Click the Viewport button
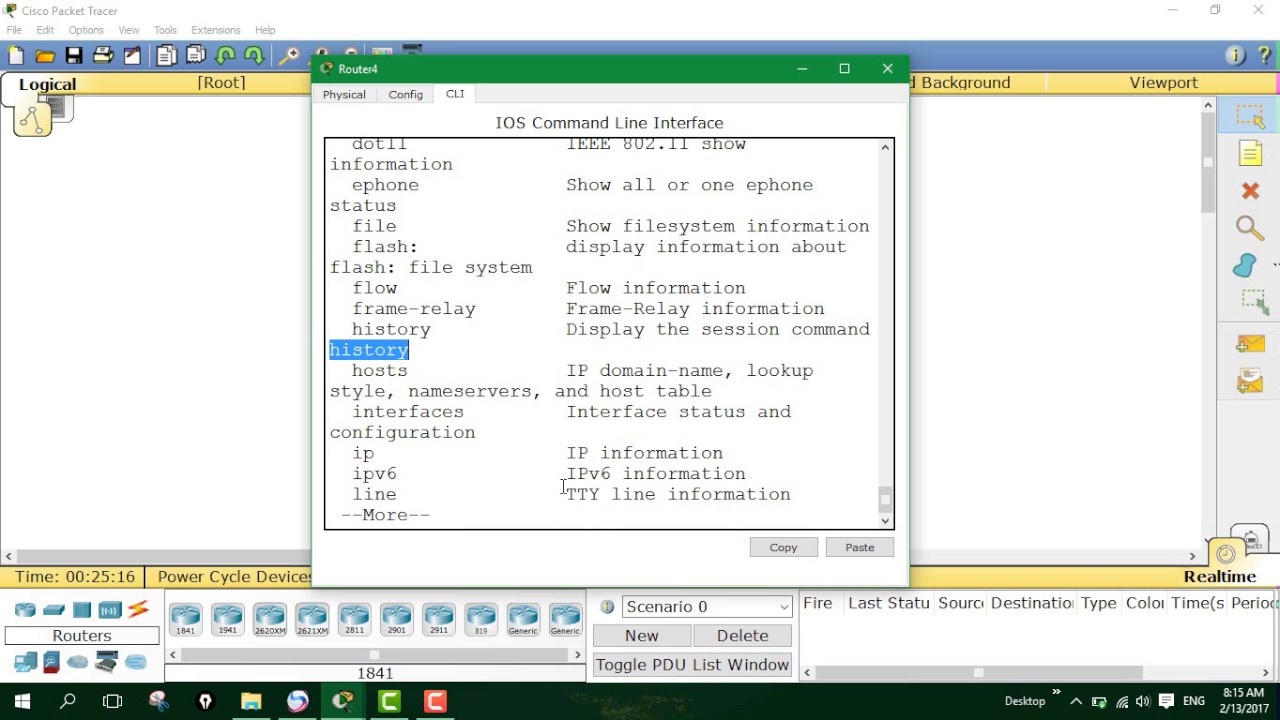Image resolution: width=1280 pixels, height=720 pixels. (1163, 83)
